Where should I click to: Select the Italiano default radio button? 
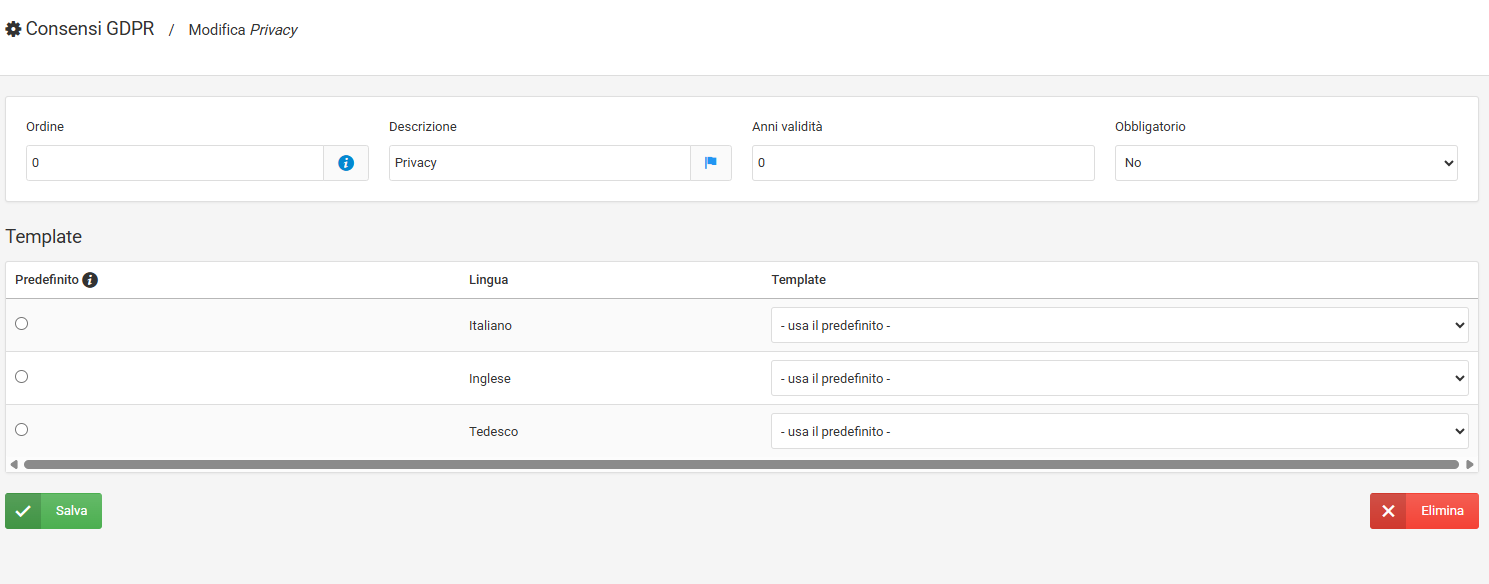point(22,323)
